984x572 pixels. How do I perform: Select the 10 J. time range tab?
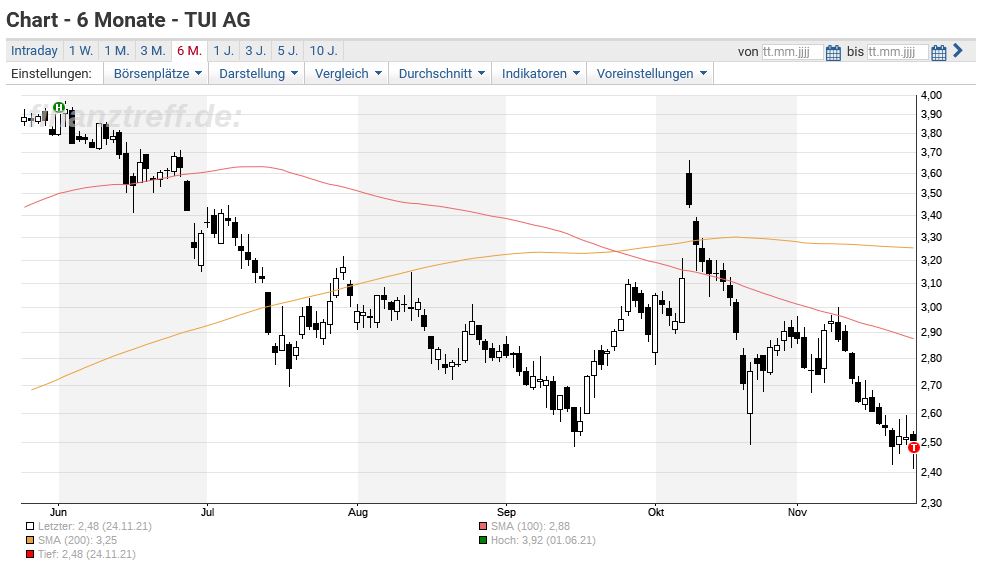tap(324, 51)
